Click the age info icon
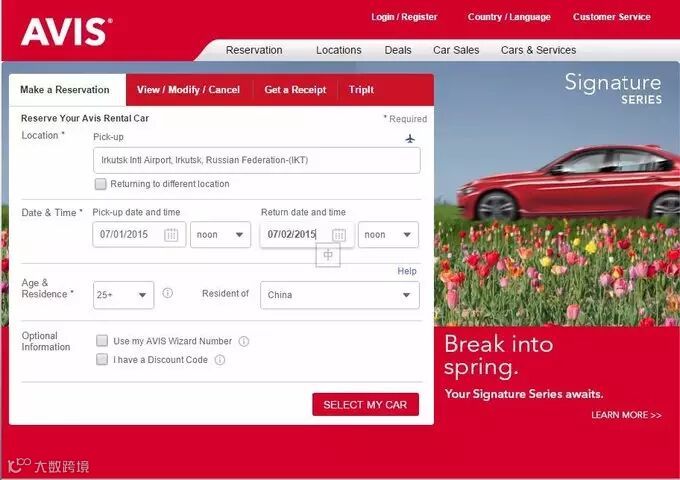Screen dimensions: 680x480 click(x=167, y=293)
